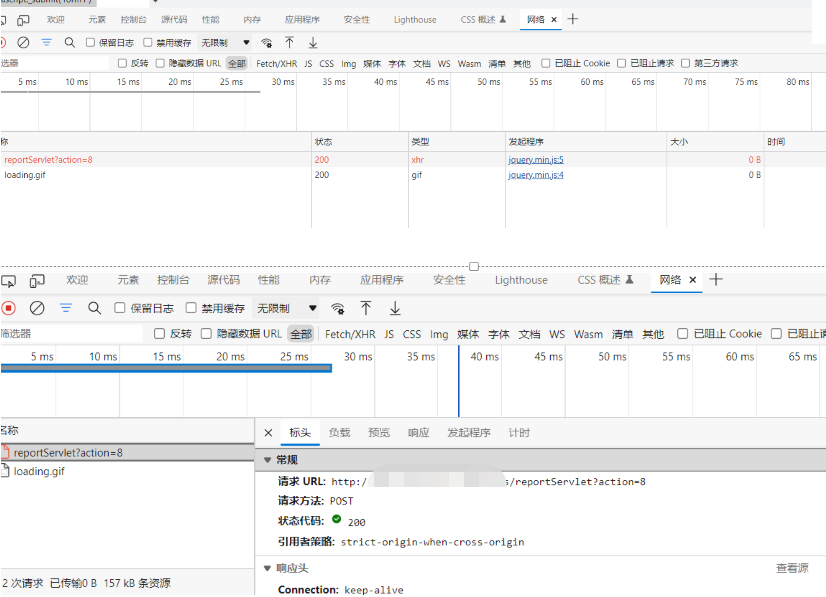This screenshot has height=597, width=826.
Task: Collapse the 常规 section
Action: 268,460
